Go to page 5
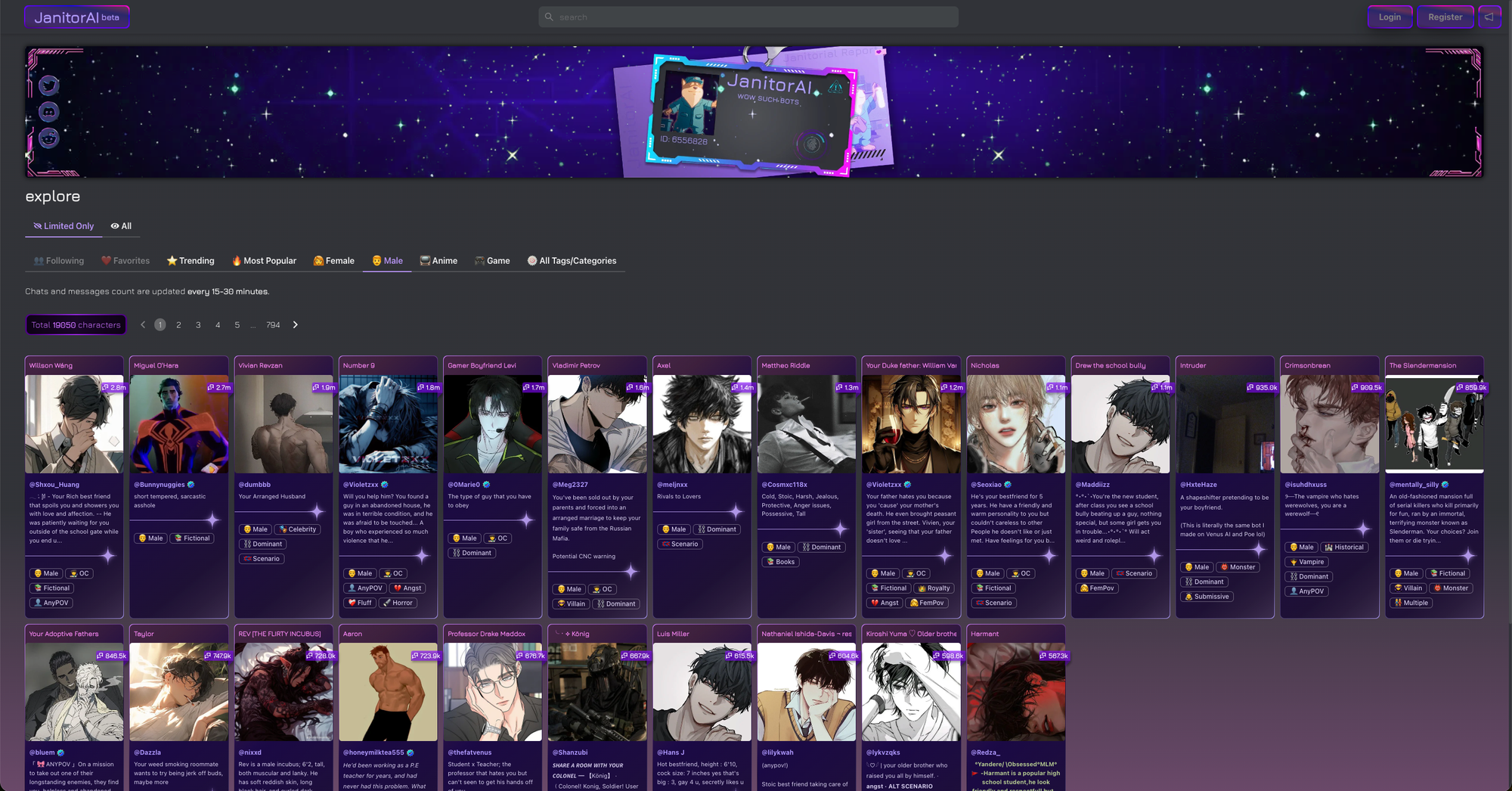1512x791 pixels. [x=237, y=325]
